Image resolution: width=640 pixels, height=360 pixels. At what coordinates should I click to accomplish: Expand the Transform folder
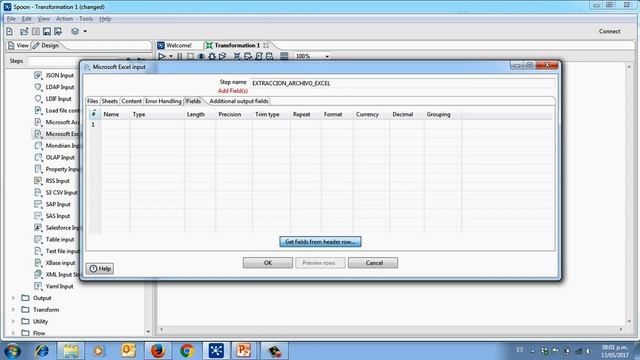[13, 310]
